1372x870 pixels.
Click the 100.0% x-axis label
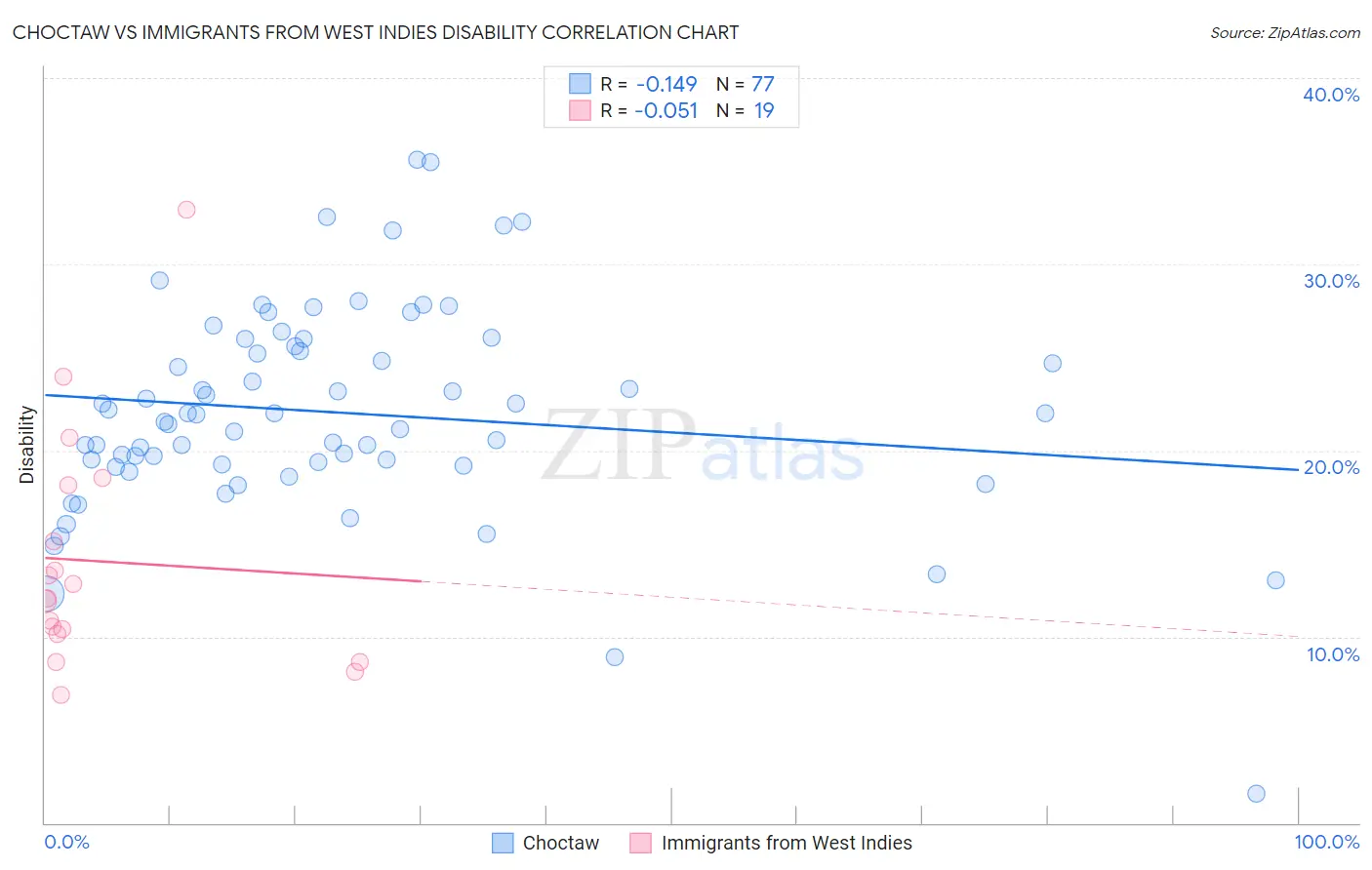point(1327,842)
